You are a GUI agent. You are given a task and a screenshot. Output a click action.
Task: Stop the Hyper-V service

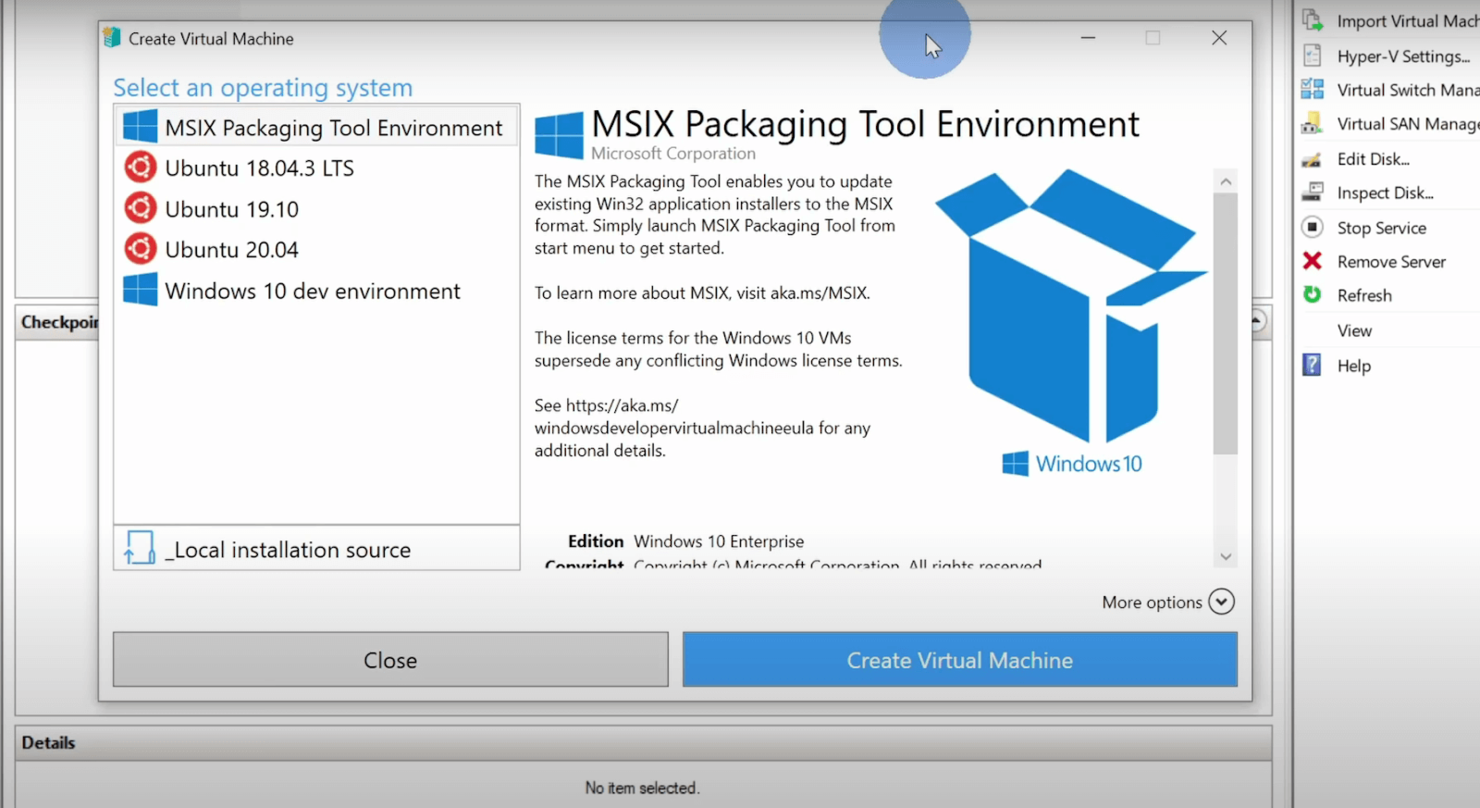click(x=1381, y=227)
